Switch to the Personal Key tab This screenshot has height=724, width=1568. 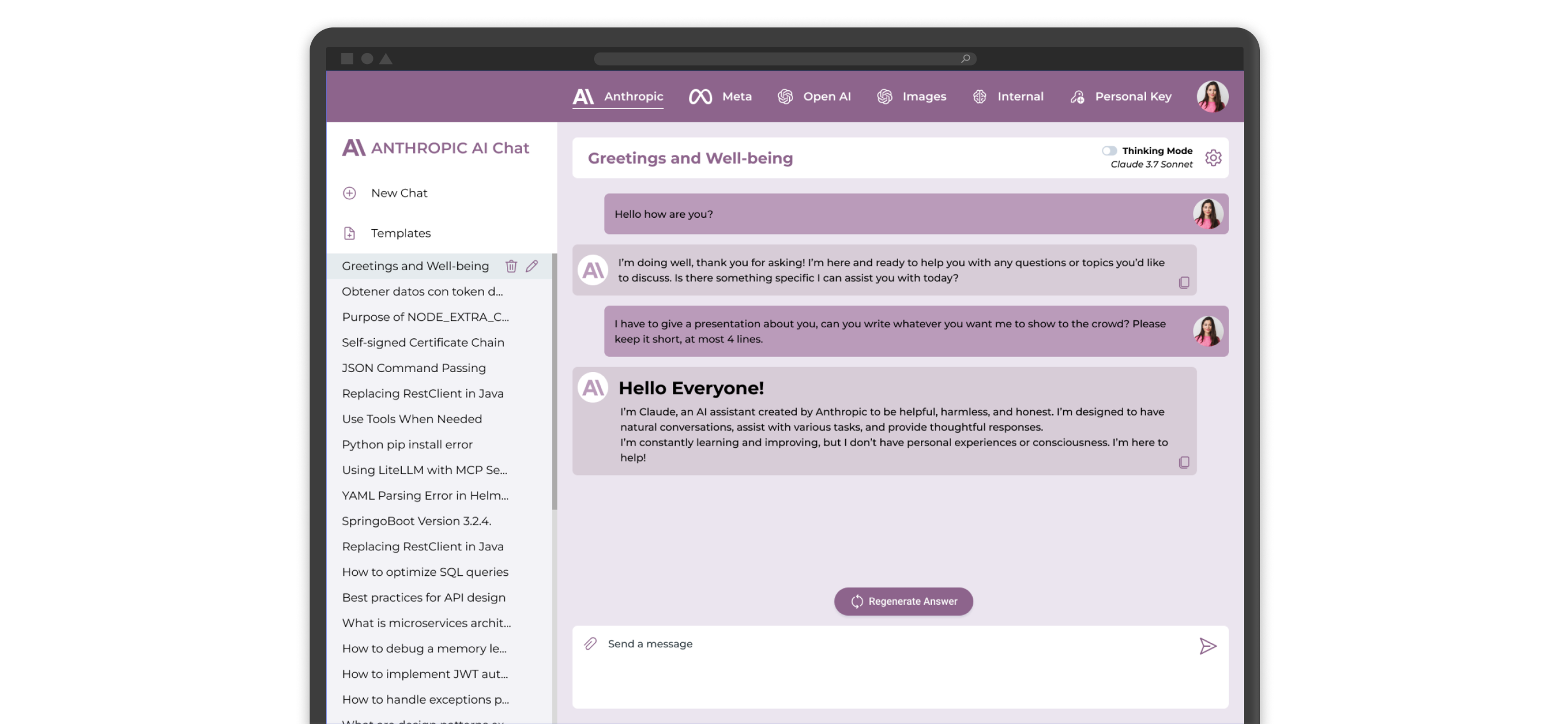tap(1120, 97)
